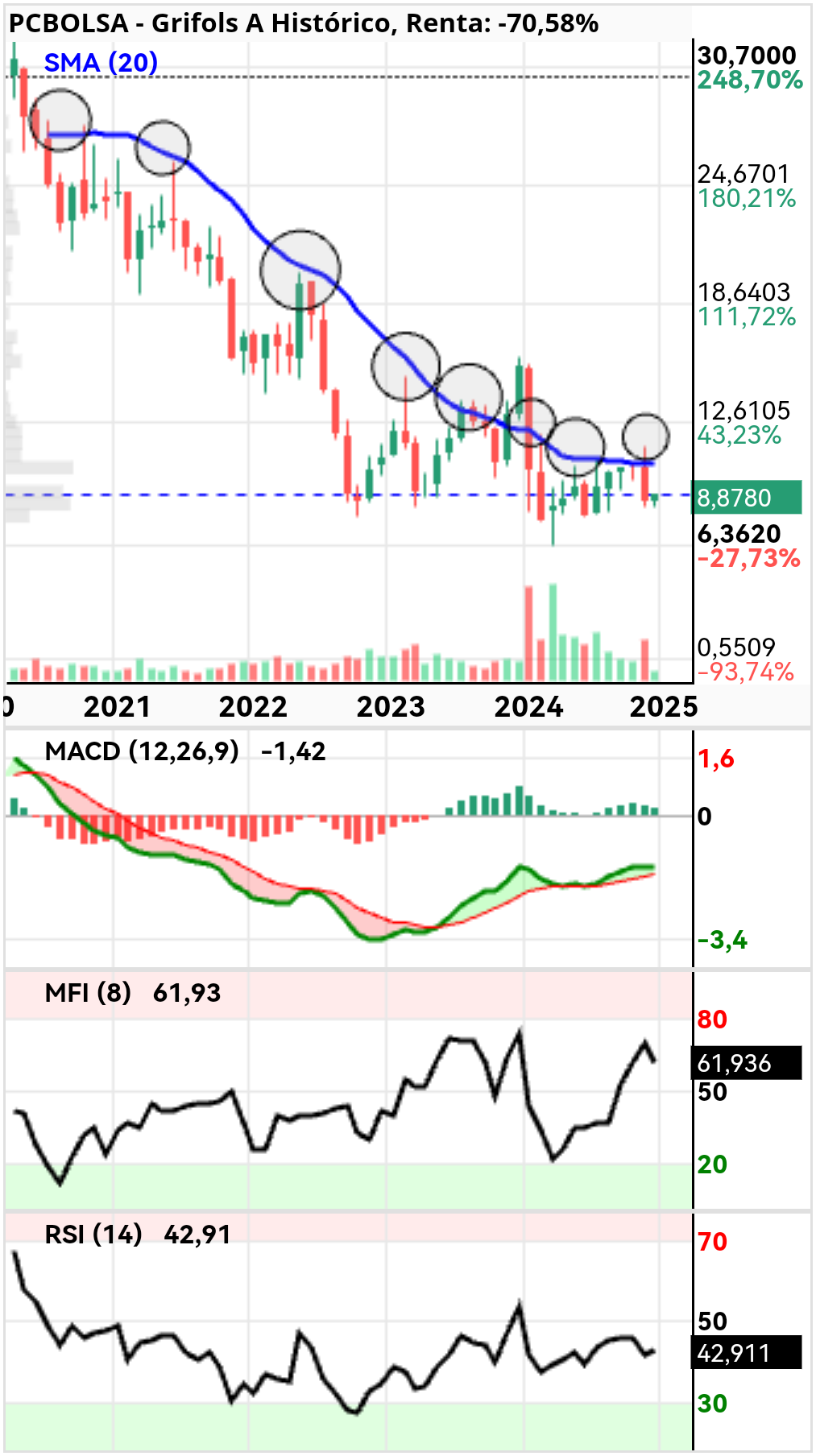This screenshot has height=1456, width=816.
Task: Click the MFI value tag 61,936
Action: click(x=747, y=1063)
